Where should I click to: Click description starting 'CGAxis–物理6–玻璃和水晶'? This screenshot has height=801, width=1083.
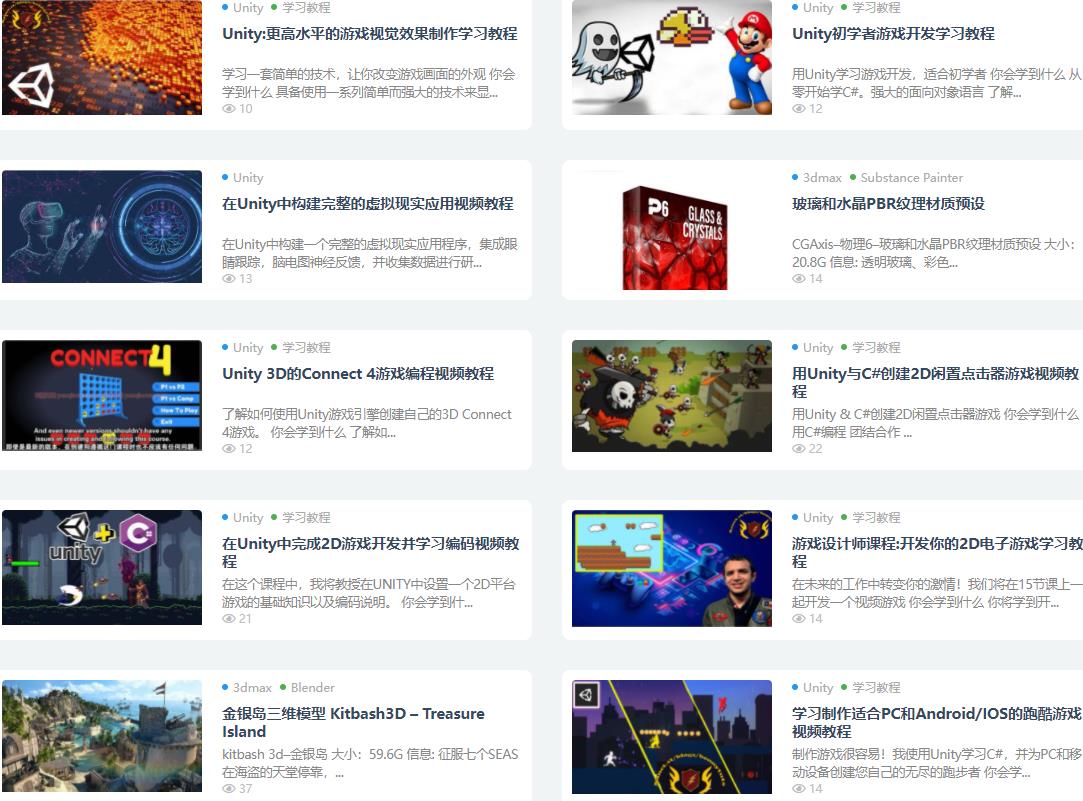click(x=934, y=253)
